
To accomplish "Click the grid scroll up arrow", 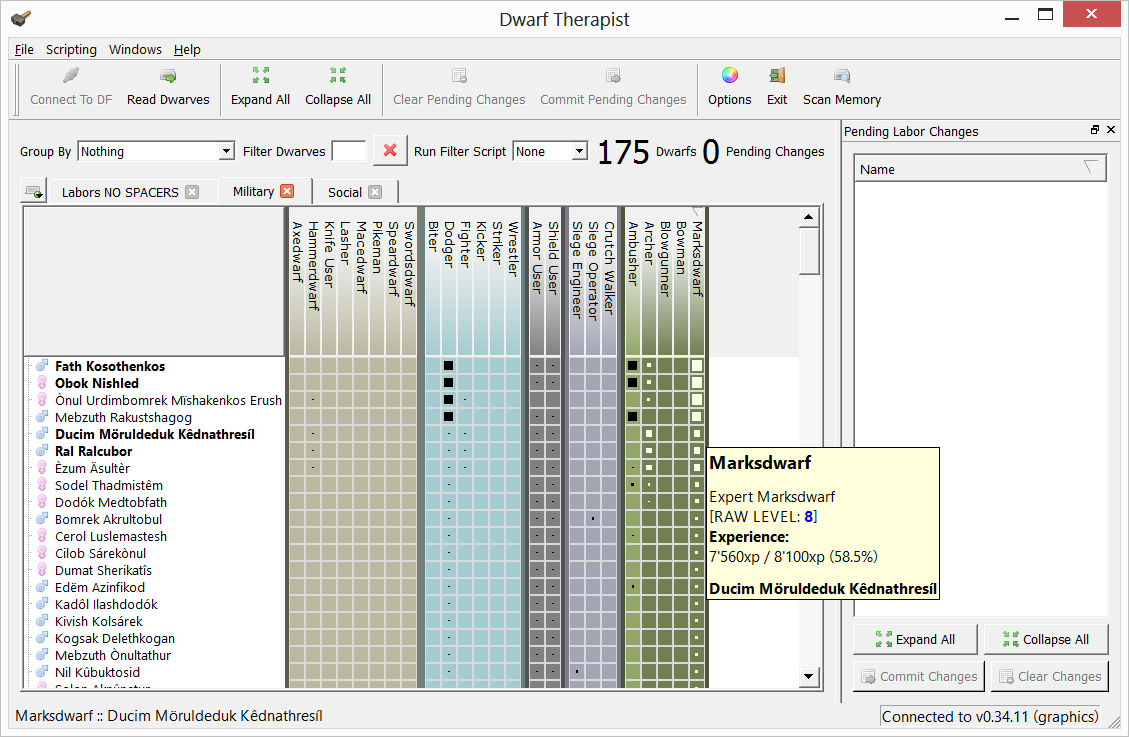I will coord(809,217).
